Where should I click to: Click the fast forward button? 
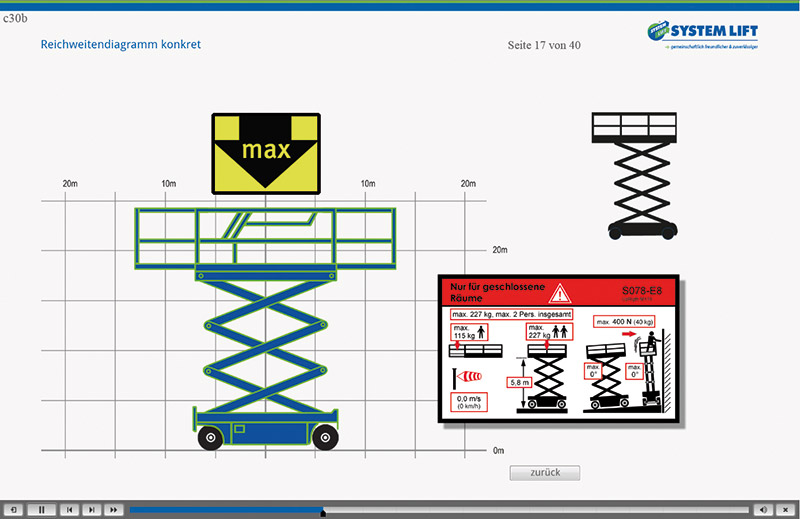pyautogui.click(x=115, y=510)
